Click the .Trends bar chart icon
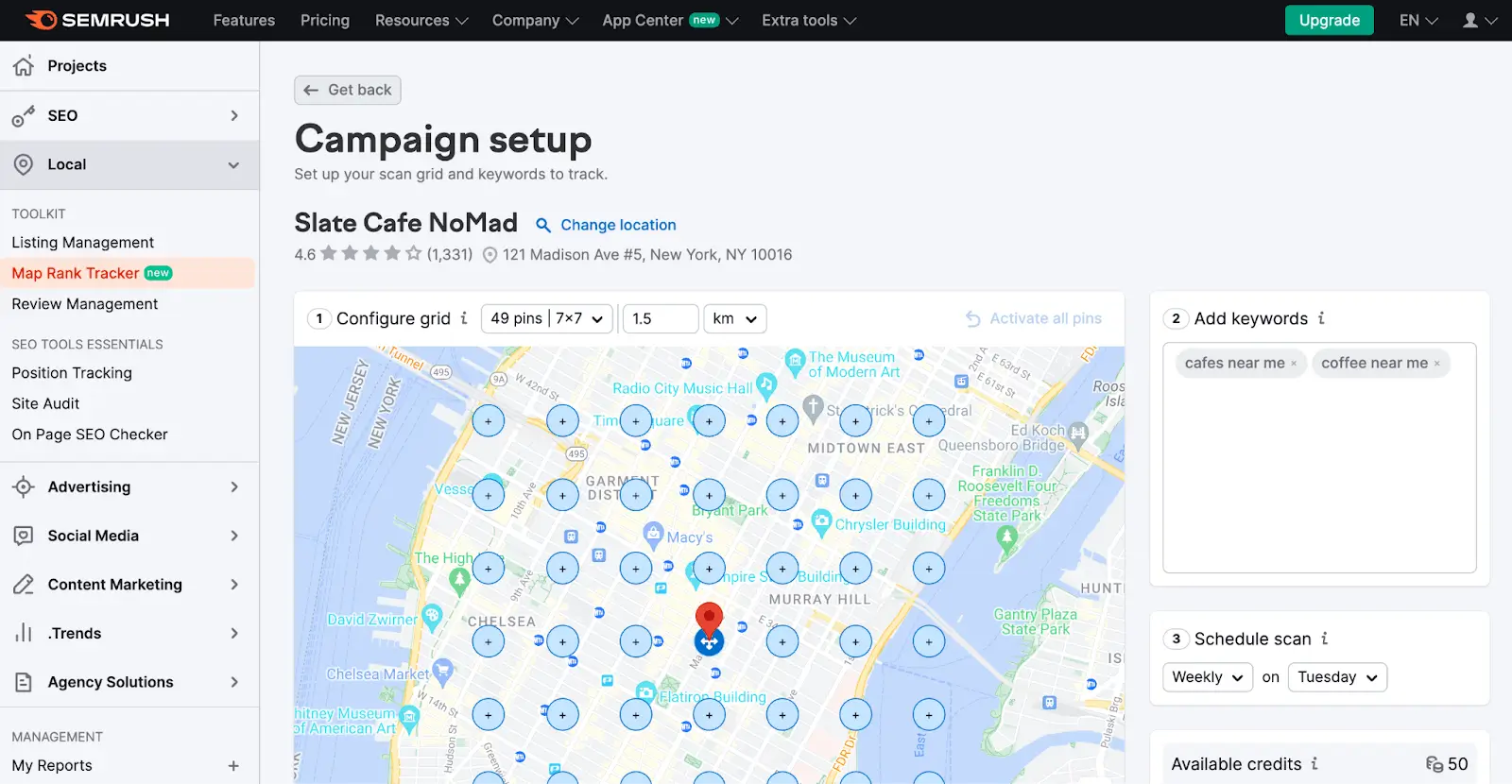This screenshot has height=784, width=1512. click(x=24, y=633)
